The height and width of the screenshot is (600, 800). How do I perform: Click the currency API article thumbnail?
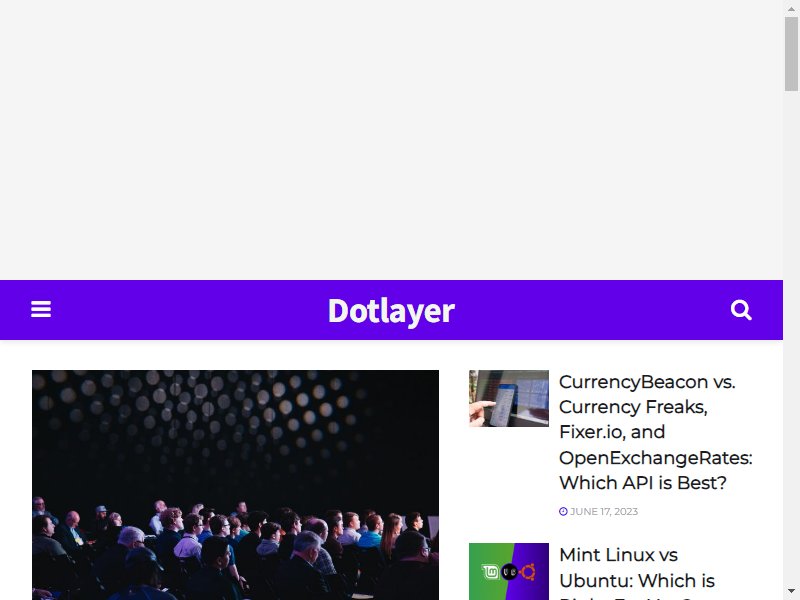point(509,398)
